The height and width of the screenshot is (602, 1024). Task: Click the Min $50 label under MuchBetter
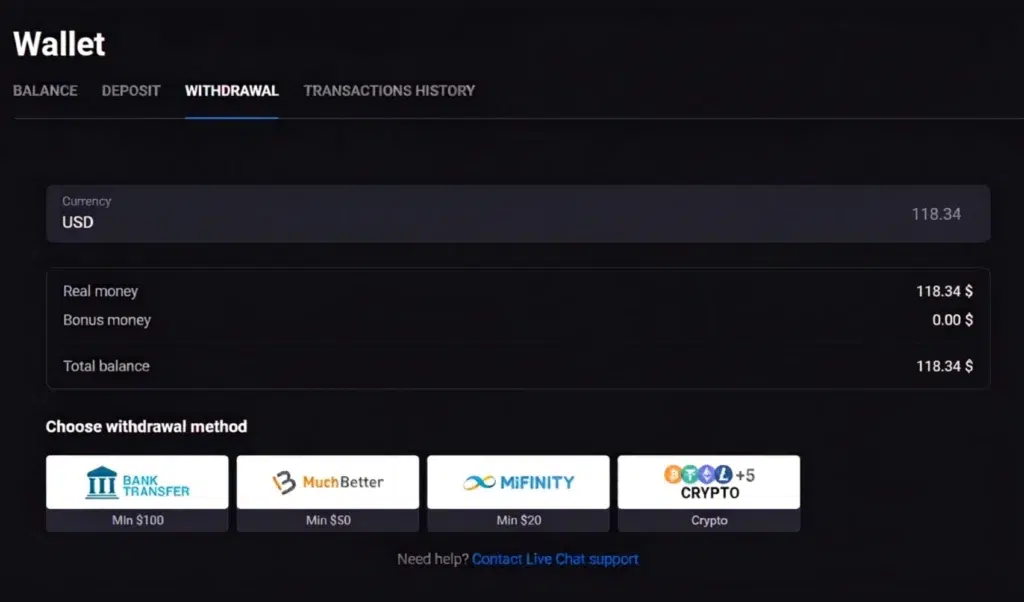click(328, 520)
